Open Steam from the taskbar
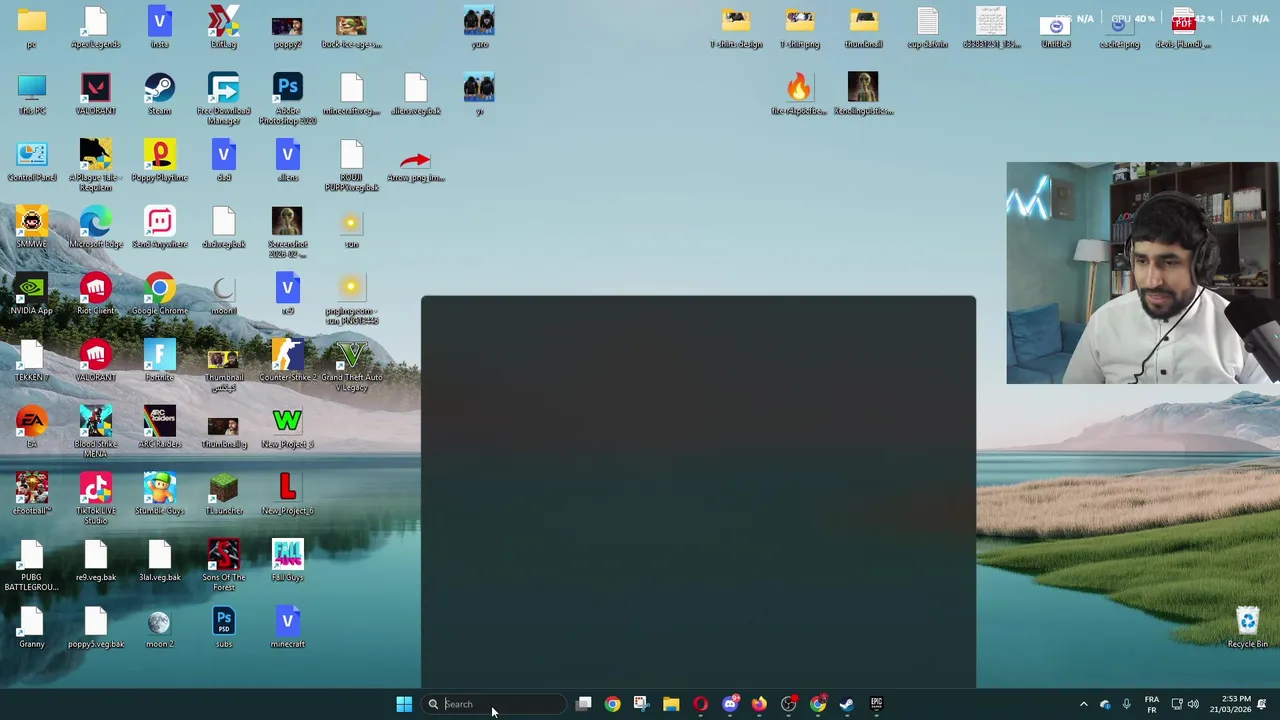This screenshot has width=1280, height=720. tap(847, 704)
